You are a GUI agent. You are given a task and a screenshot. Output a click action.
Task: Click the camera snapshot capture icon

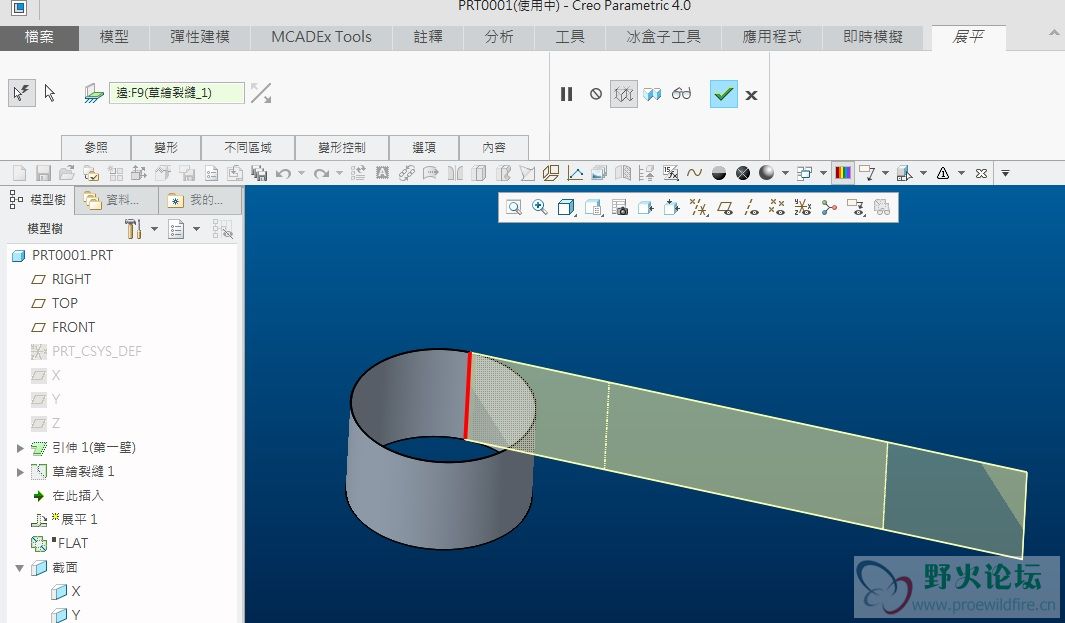coord(619,207)
